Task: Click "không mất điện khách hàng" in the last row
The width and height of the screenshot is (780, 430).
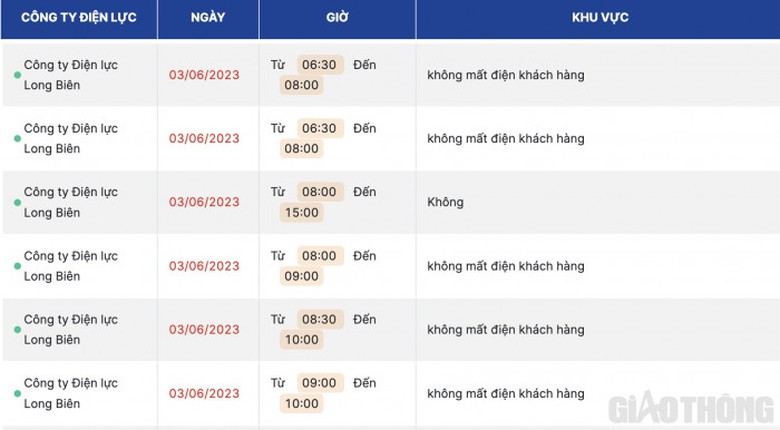Action: [x=505, y=394]
